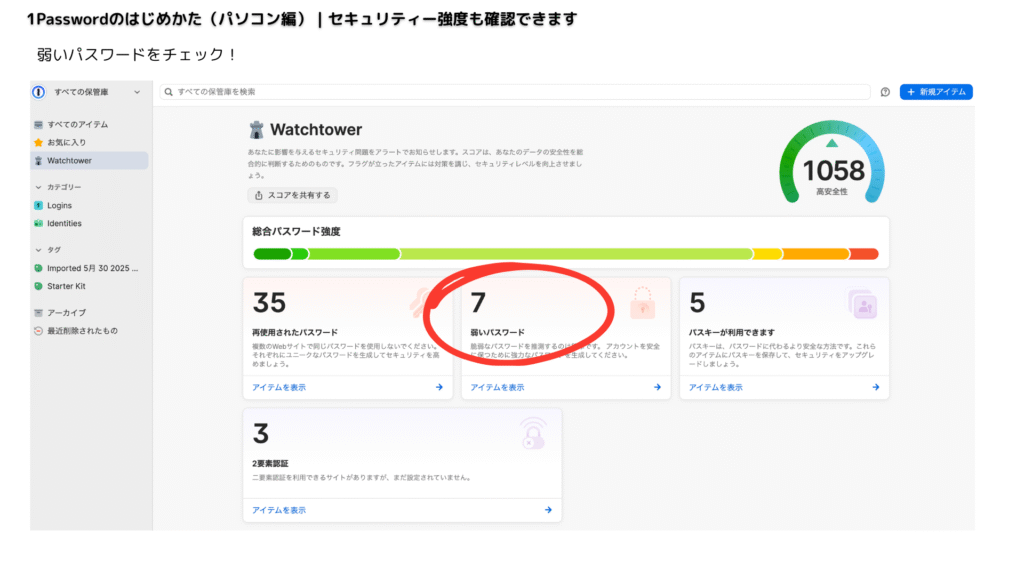Select the Starter Kit tag
1024x576 pixels.
tap(89, 286)
